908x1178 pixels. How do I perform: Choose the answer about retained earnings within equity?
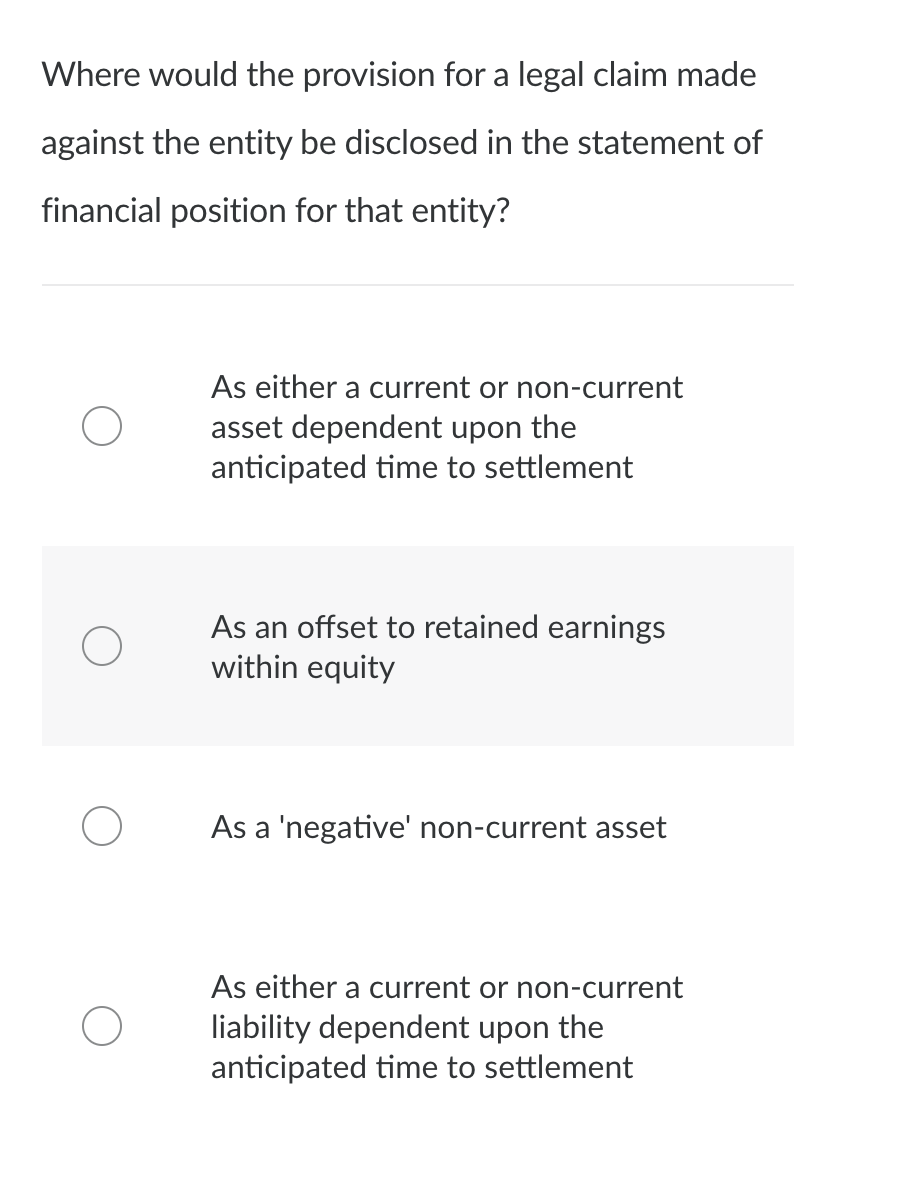(x=438, y=646)
